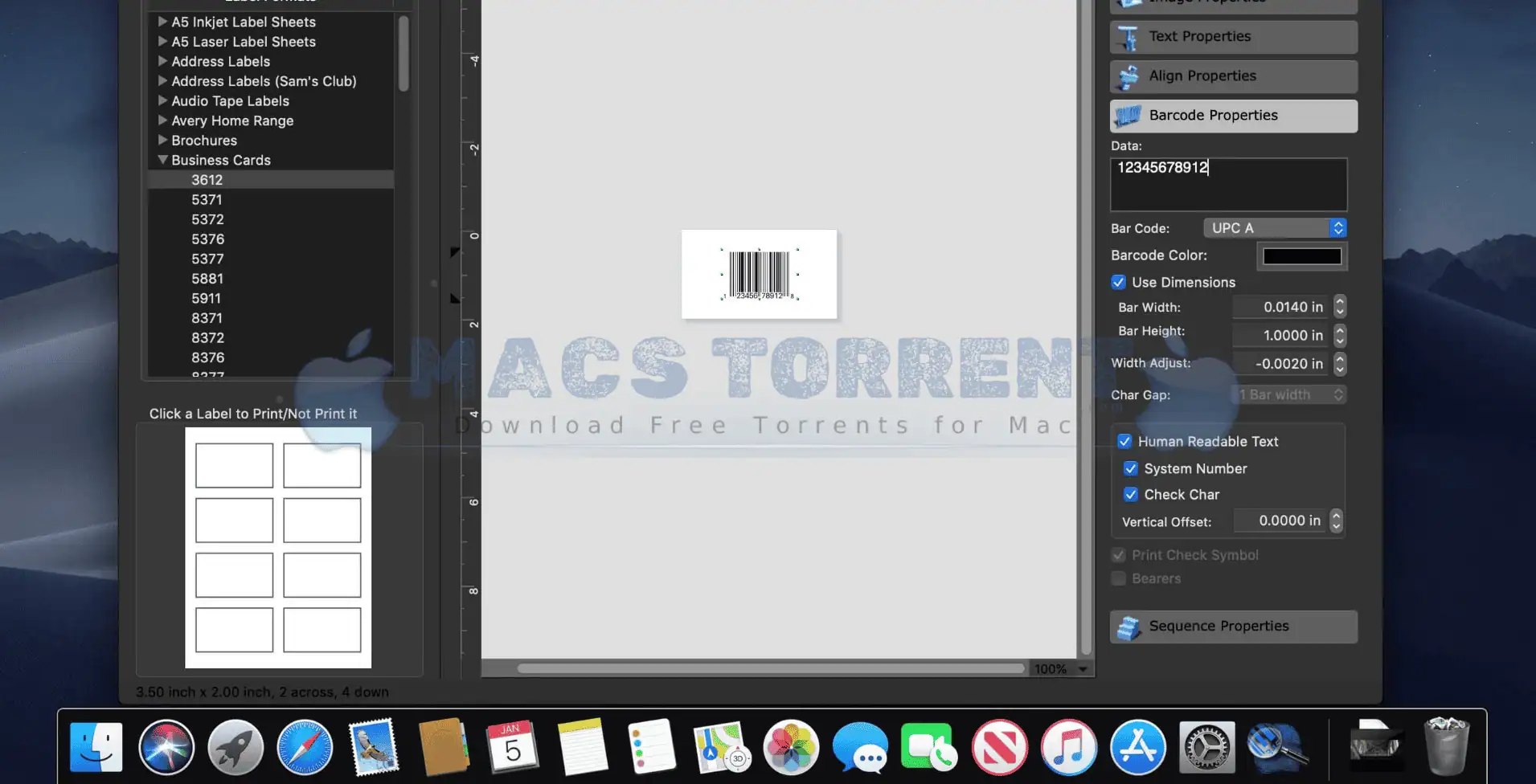Image resolution: width=1536 pixels, height=784 pixels.
Task: Click the Text Properties panel icon
Action: point(1128,37)
